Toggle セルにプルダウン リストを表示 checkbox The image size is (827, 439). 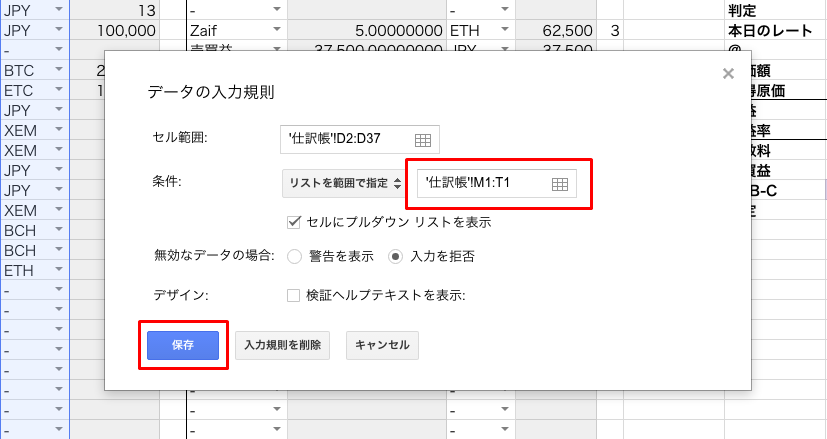pos(294,222)
